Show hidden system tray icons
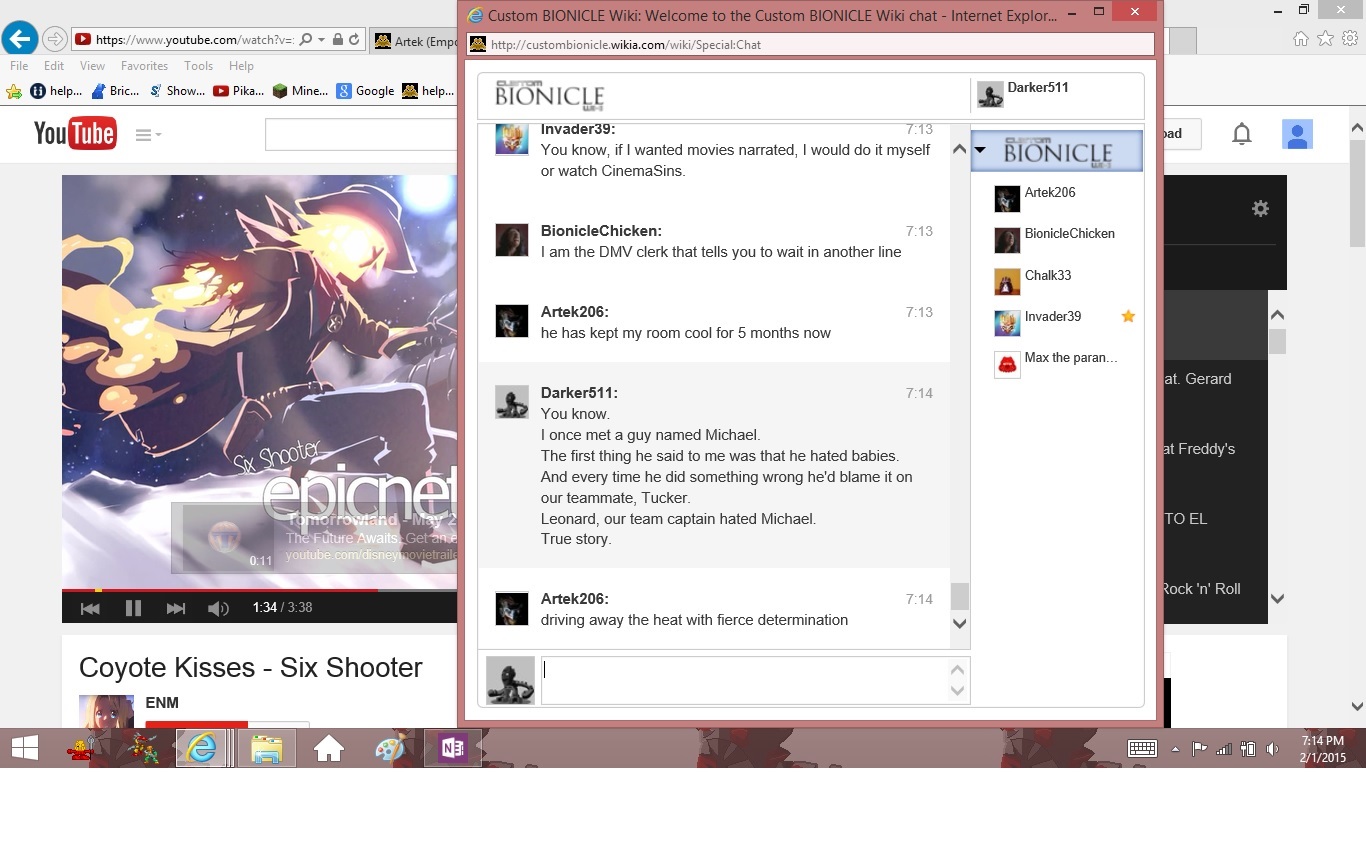The width and height of the screenshot is (1366, 864). click(1175, 749)
